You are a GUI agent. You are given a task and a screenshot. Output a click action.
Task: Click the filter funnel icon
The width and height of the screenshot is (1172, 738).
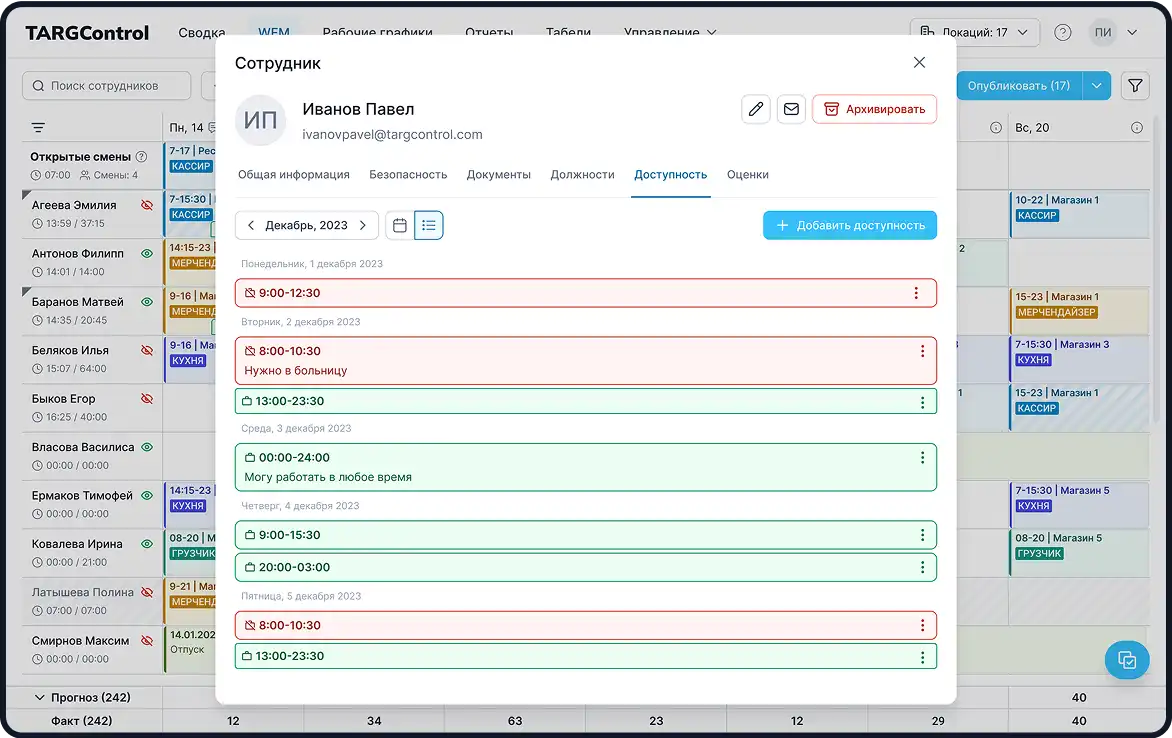coord(1135,86)
